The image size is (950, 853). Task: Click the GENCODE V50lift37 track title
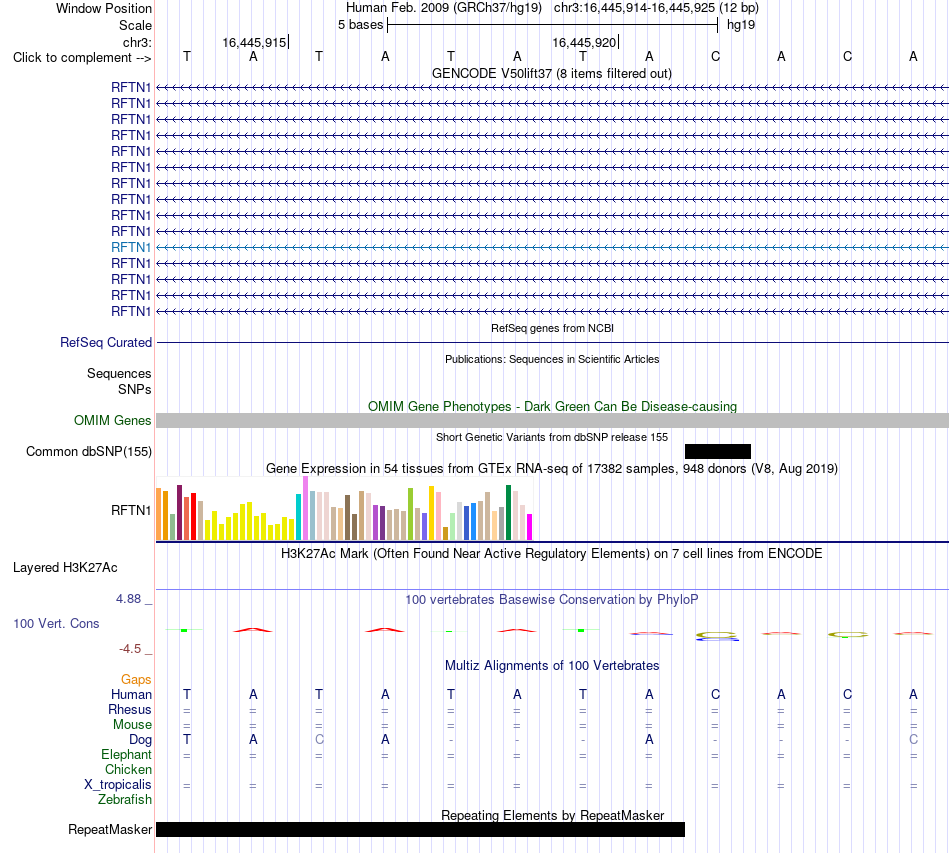click(551, 73)
